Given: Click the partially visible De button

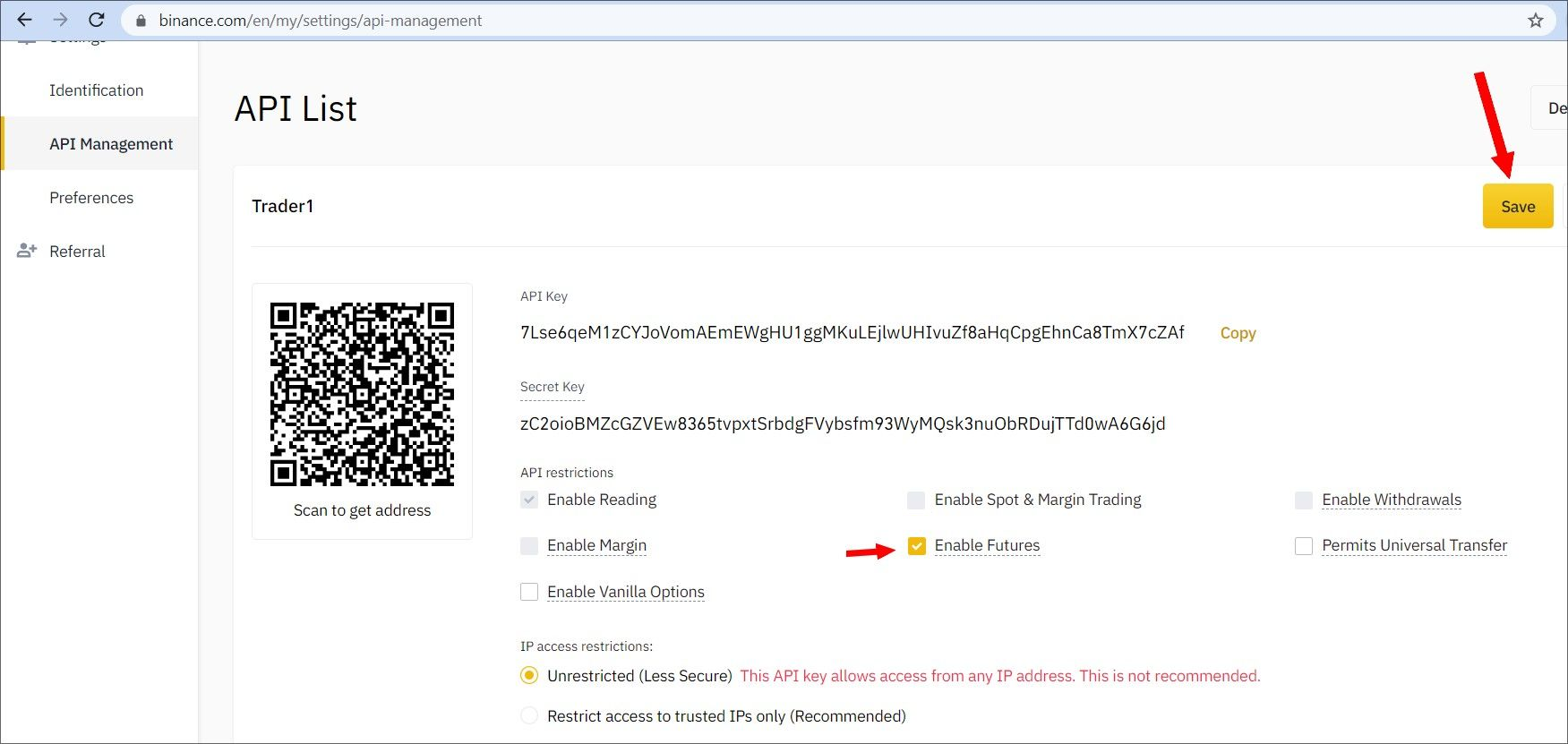Looking at the screenshot, I should (1550, 108).
